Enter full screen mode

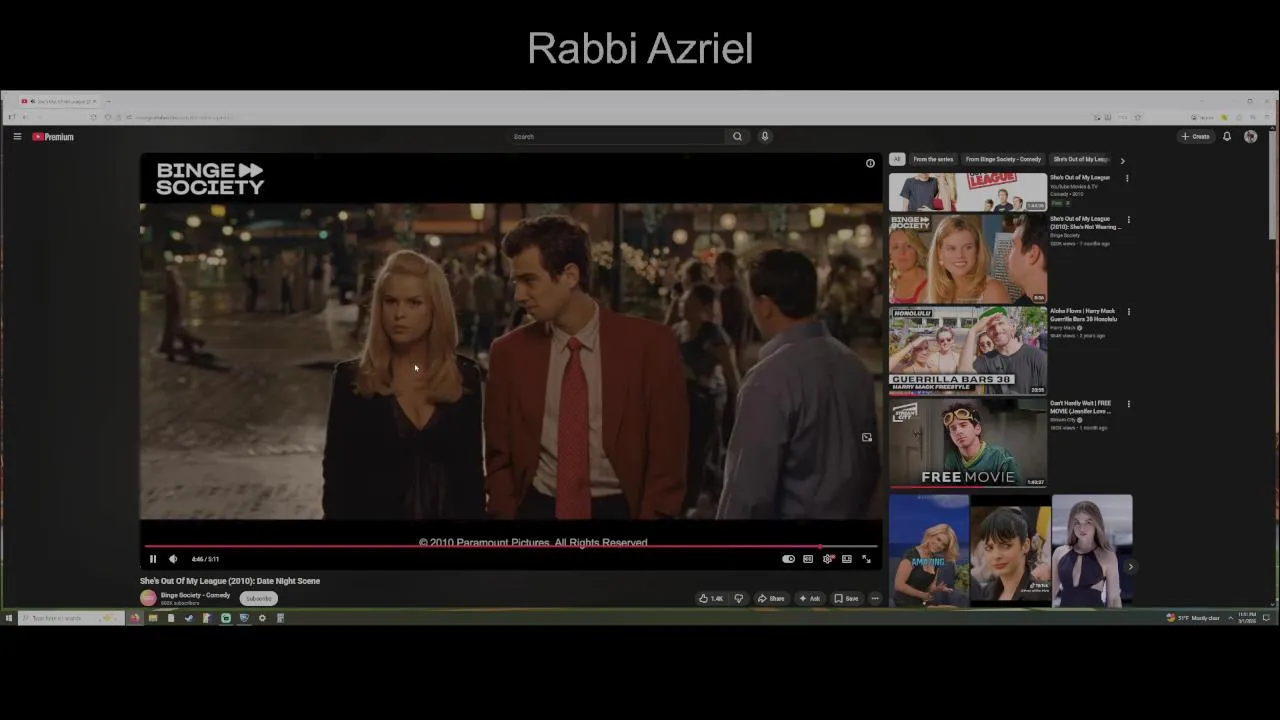866,559
